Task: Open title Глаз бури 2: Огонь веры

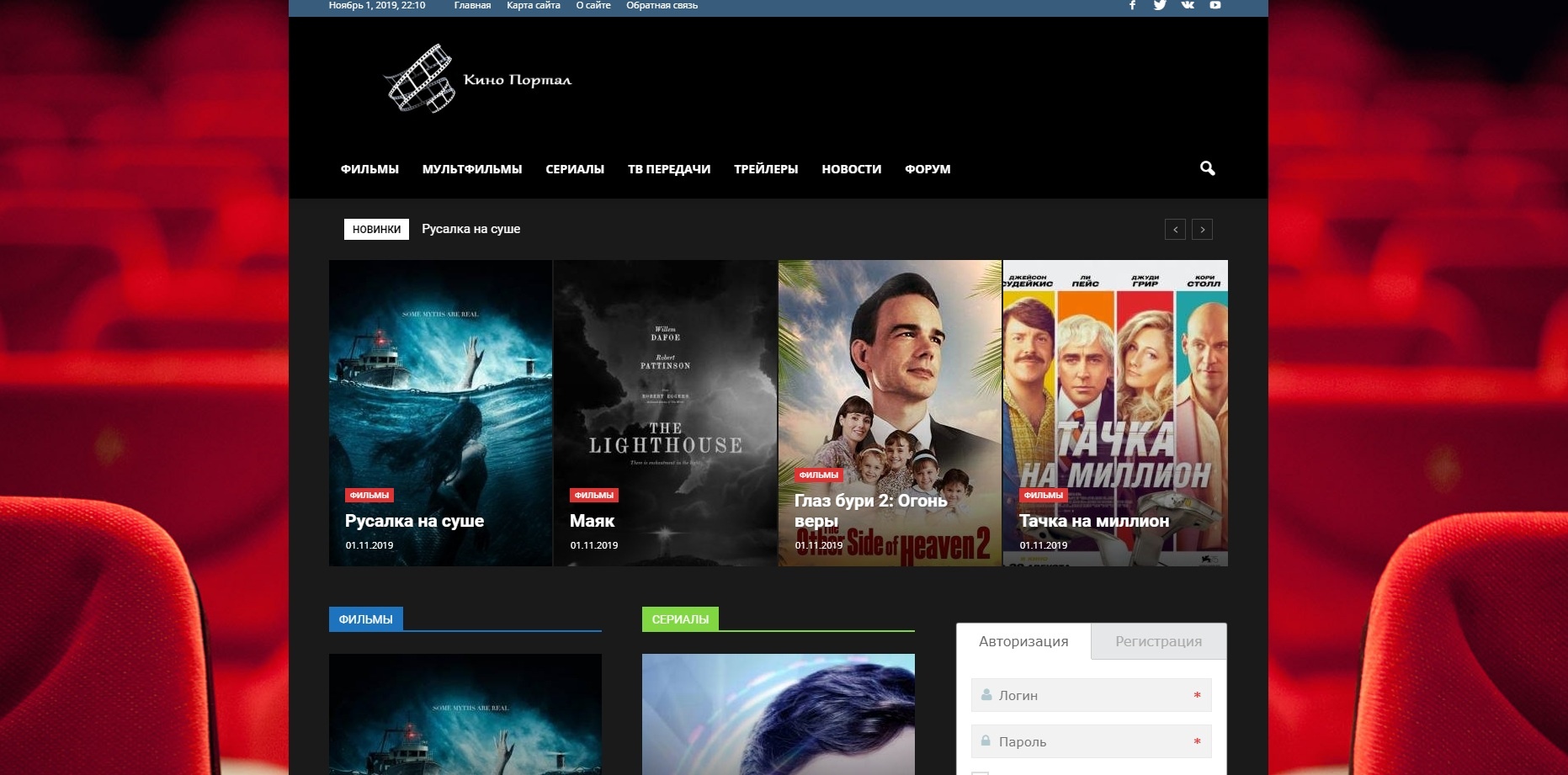Action: point(871,511)
